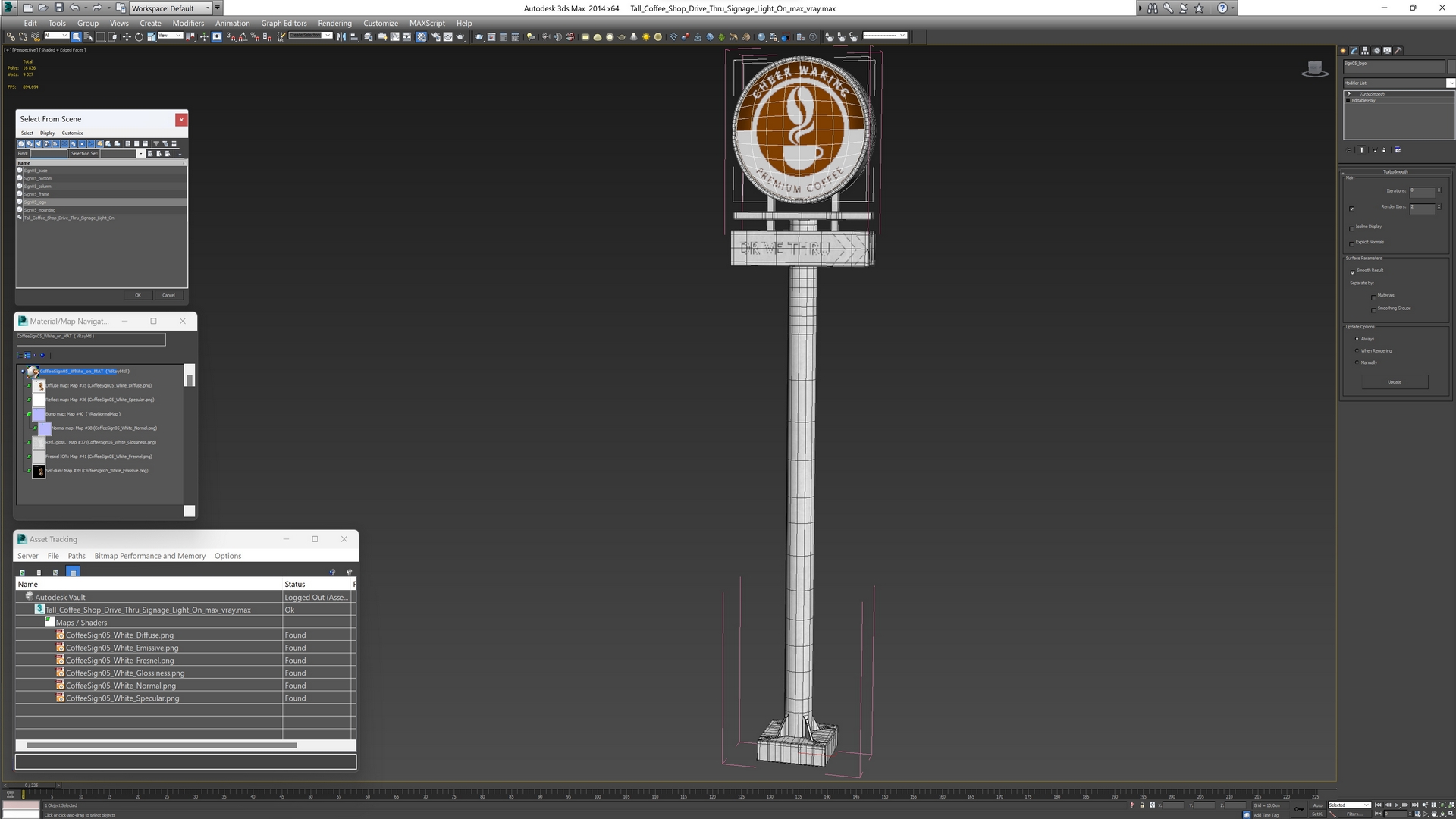The image size is (1456, 819).
Task: Click the Select and Link tool icon
Action: 11,36
